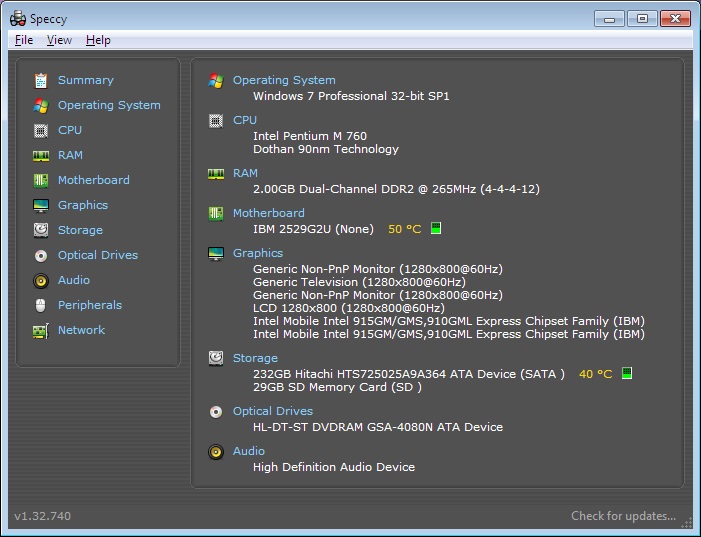
Task: Click Dothan 90nm Technology text
Action: (326, 149)
